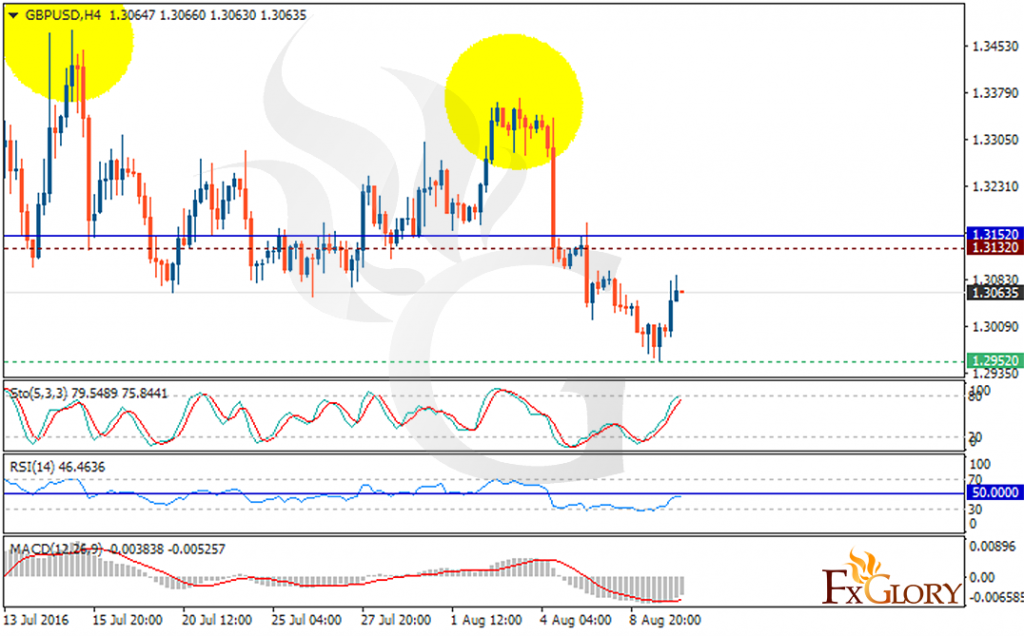Select the 1.31520 blue price label

click(x=995, y=234)
